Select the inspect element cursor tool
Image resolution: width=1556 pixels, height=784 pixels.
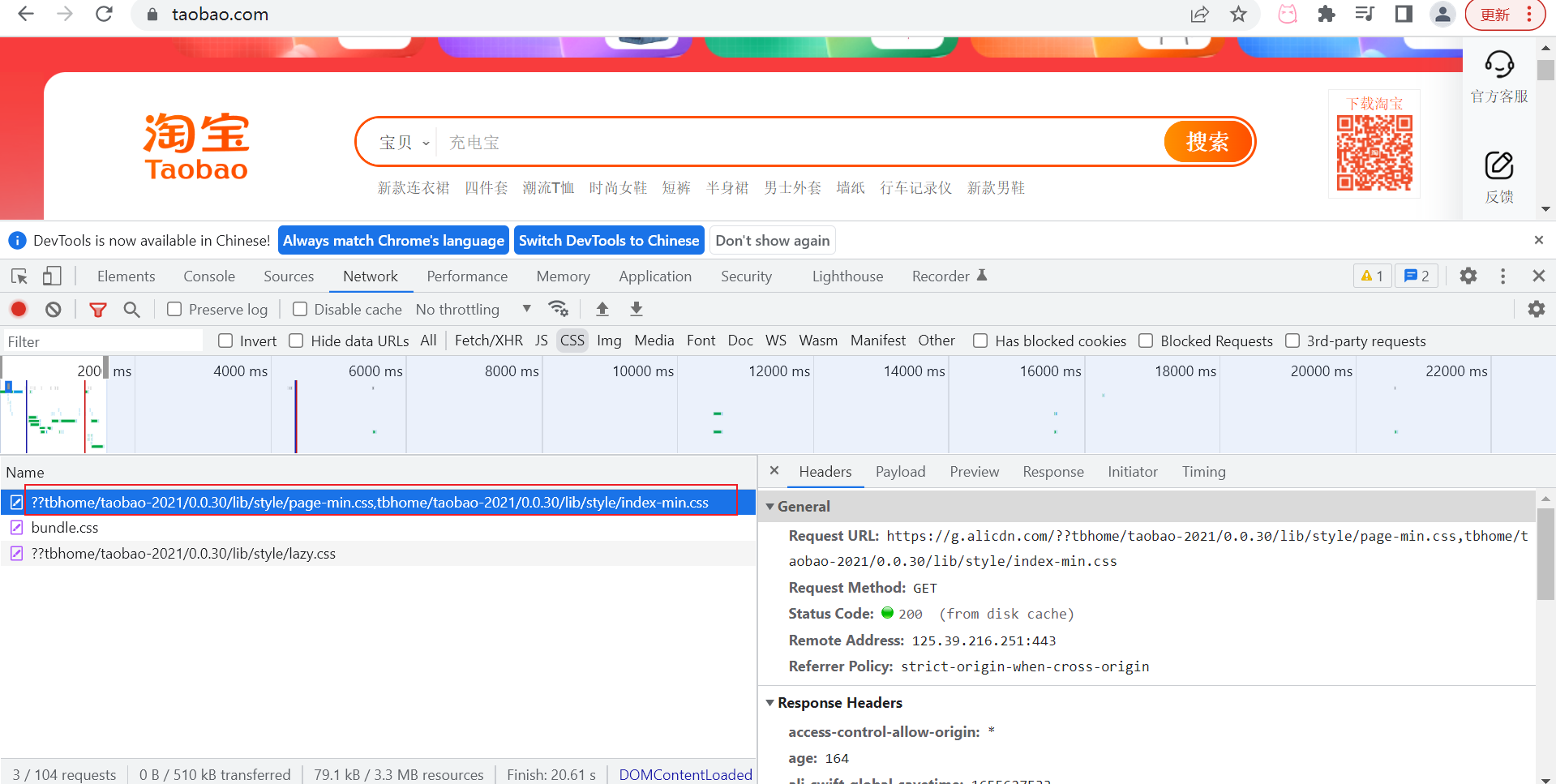[x=18, y=276]
